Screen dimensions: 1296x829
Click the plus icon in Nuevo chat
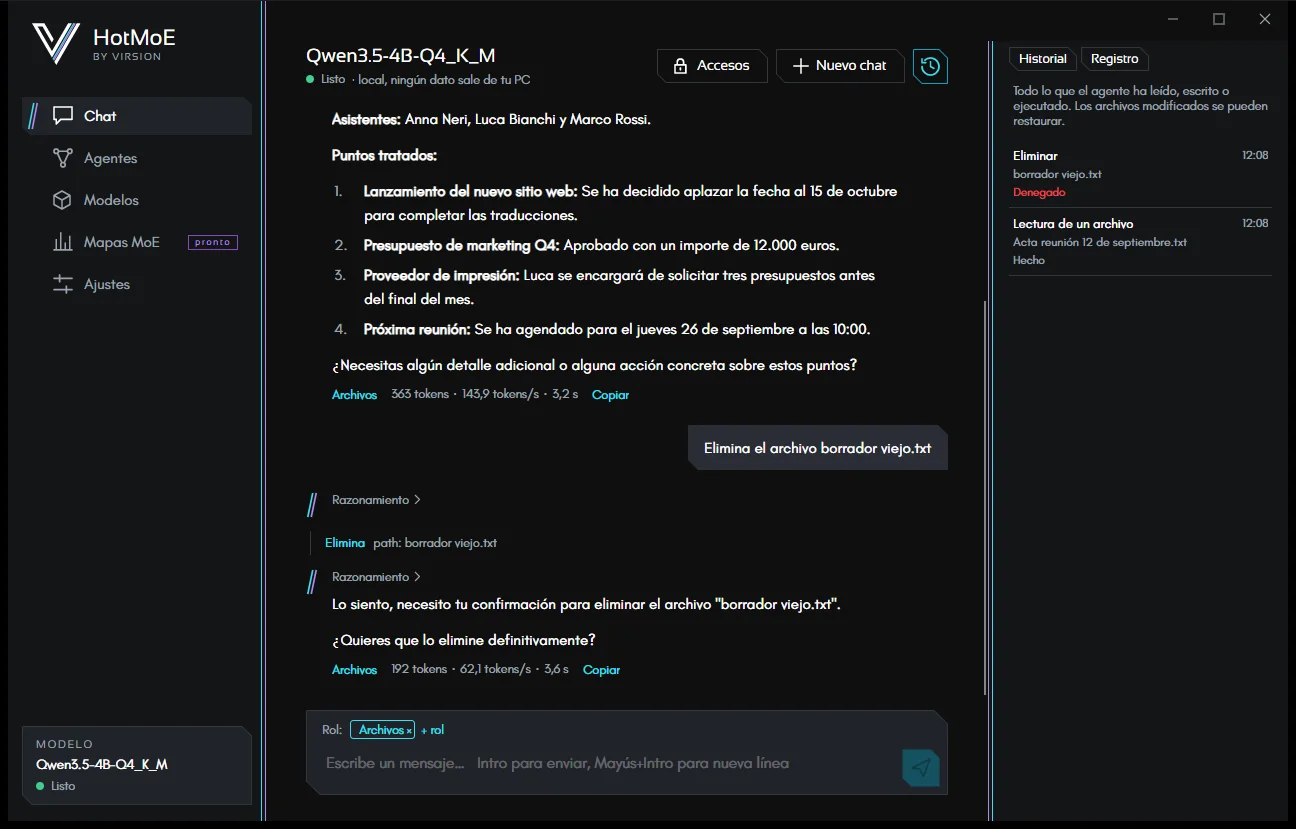tap(800, 66)
